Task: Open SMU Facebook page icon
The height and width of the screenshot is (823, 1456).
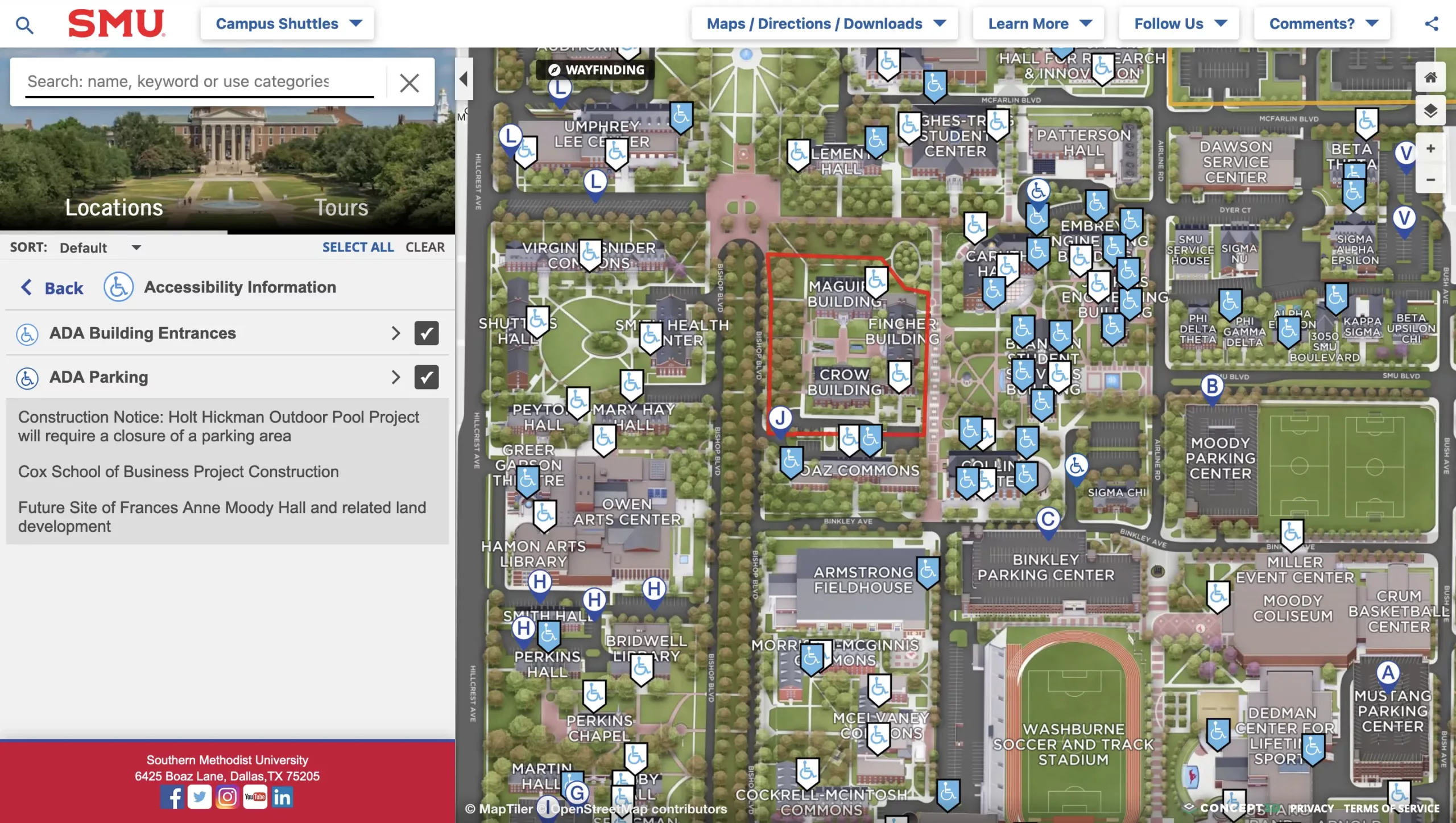Action: [x=172, y=797]
